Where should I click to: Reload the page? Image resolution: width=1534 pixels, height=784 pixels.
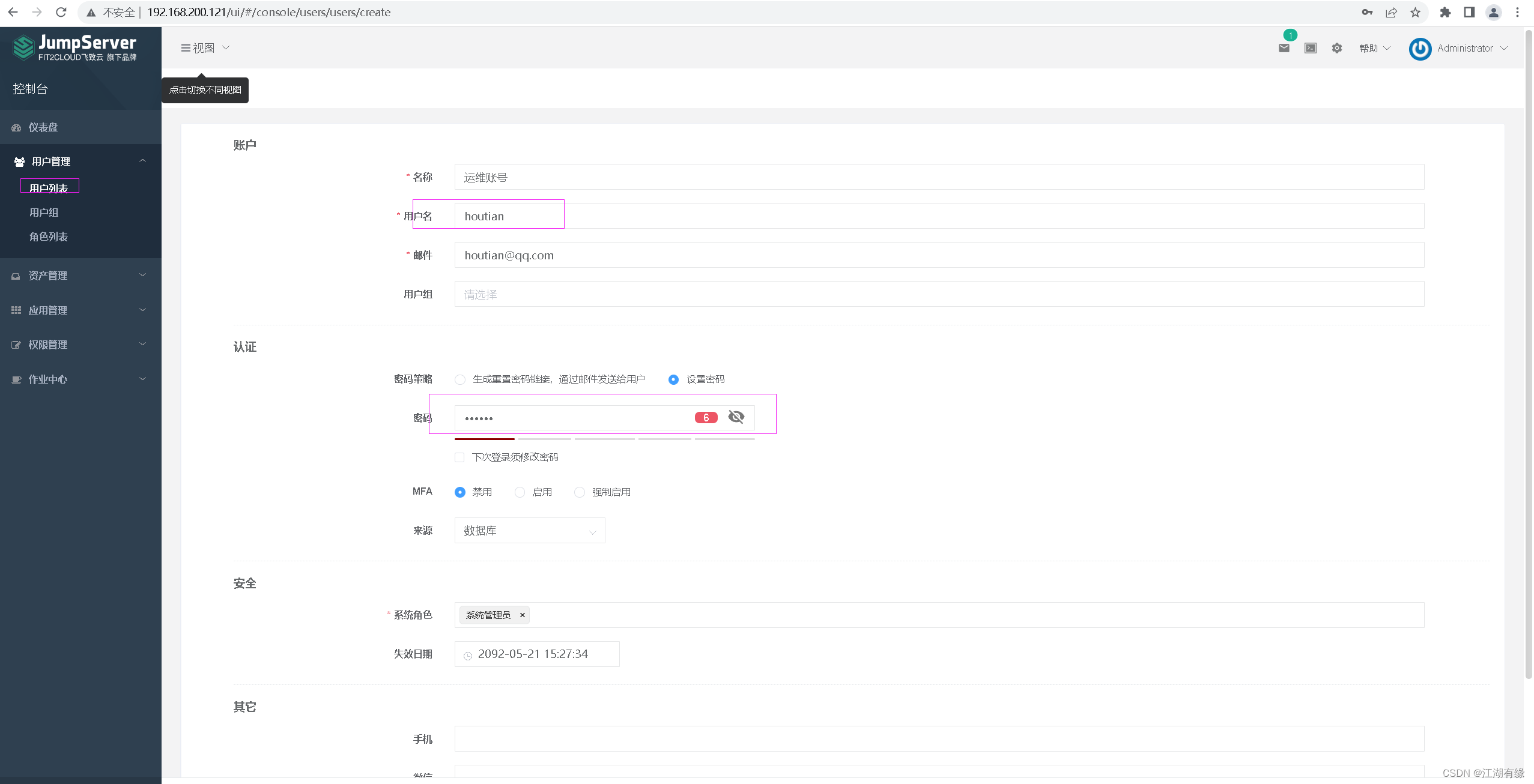(61, 12)
